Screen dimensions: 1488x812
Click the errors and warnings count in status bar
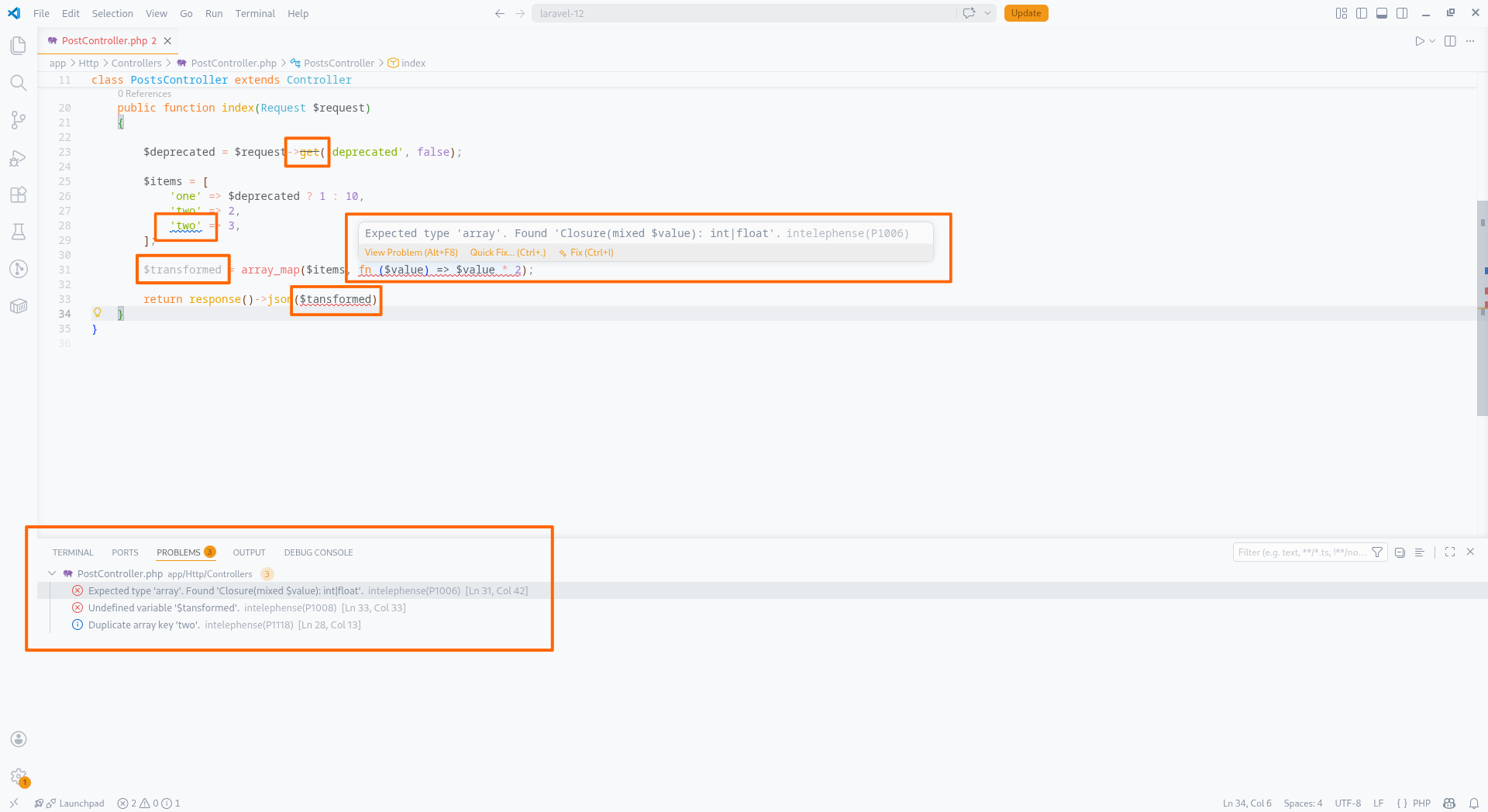point(148,803)
